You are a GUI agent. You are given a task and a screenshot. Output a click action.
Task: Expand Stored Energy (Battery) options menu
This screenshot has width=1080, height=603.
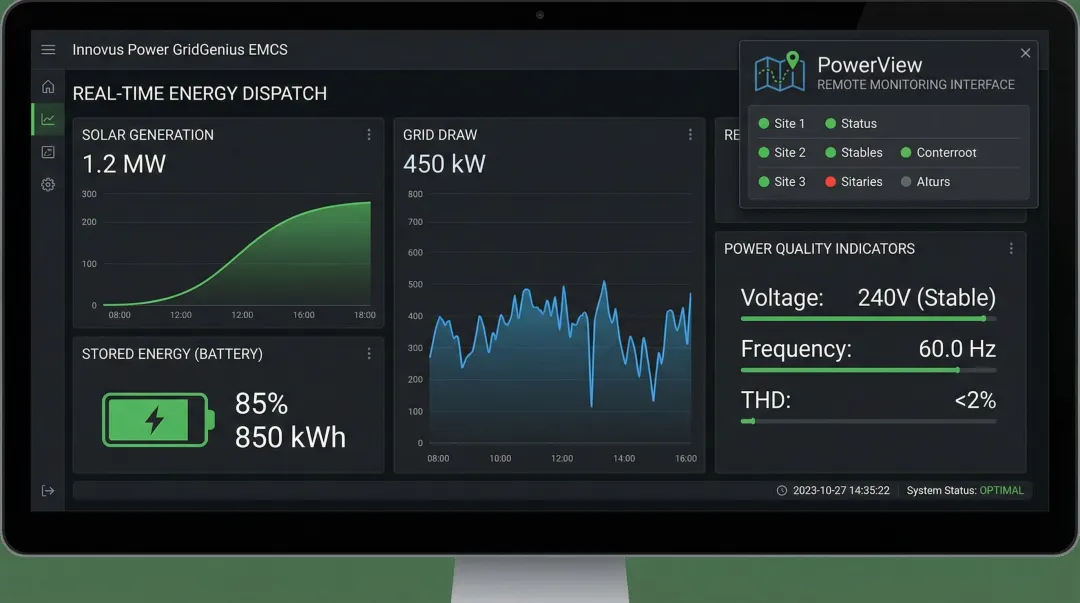click(x=369, y=354)
